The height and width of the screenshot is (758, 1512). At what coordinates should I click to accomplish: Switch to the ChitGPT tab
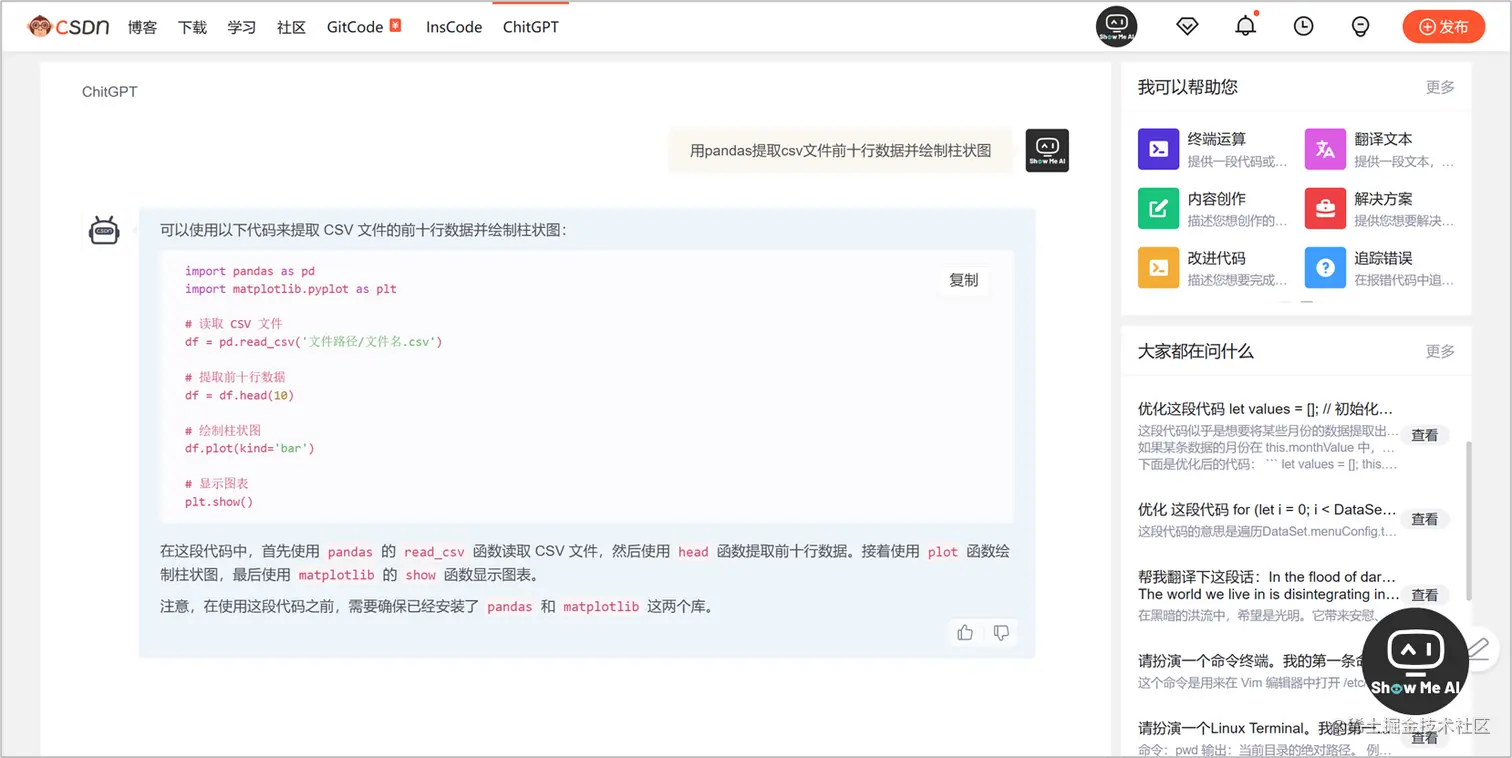tap(531, 27)
